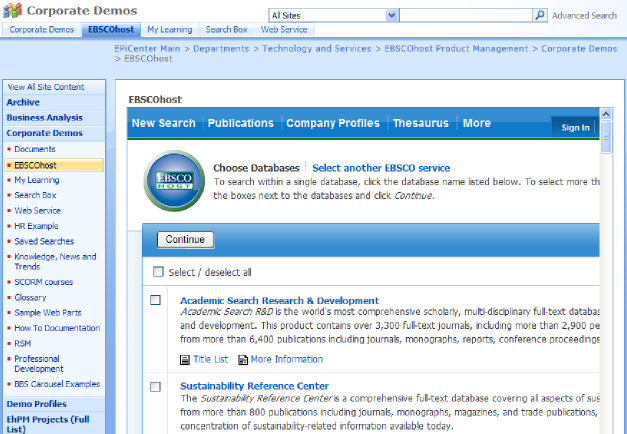Open Professional Development in sidebar
This screenshot has width=627, height=434.
[39, 364]
